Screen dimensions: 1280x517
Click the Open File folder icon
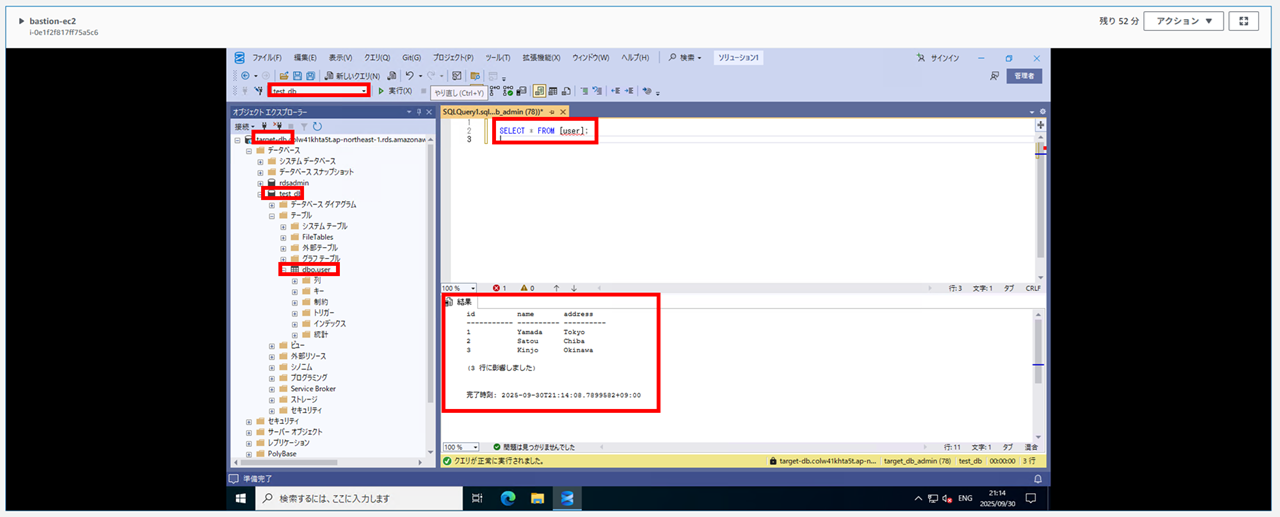[284, 76]
